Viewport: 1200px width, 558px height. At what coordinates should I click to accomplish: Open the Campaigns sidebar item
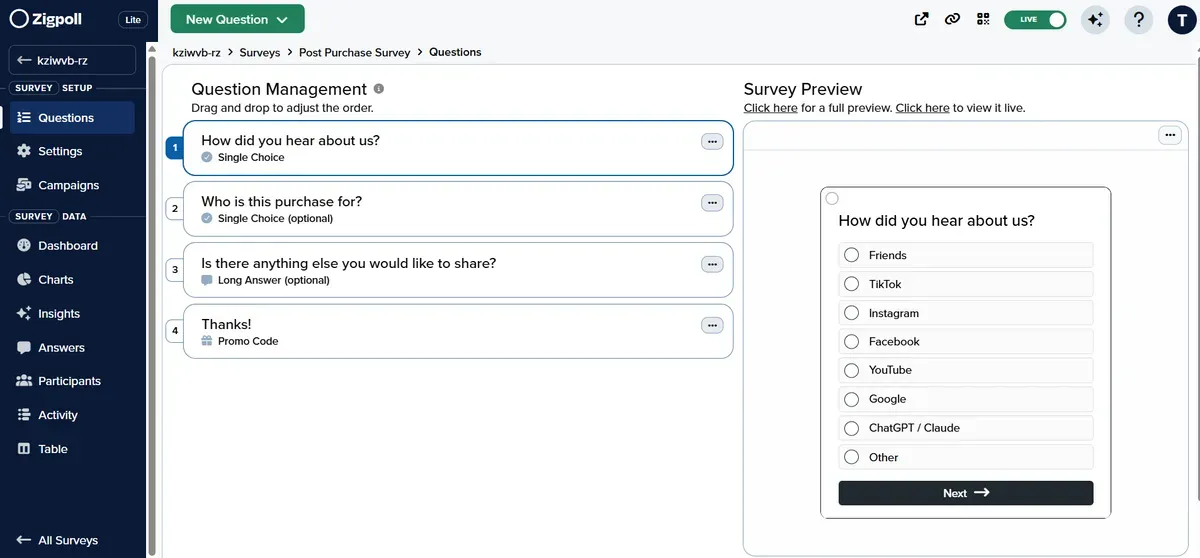72,185
